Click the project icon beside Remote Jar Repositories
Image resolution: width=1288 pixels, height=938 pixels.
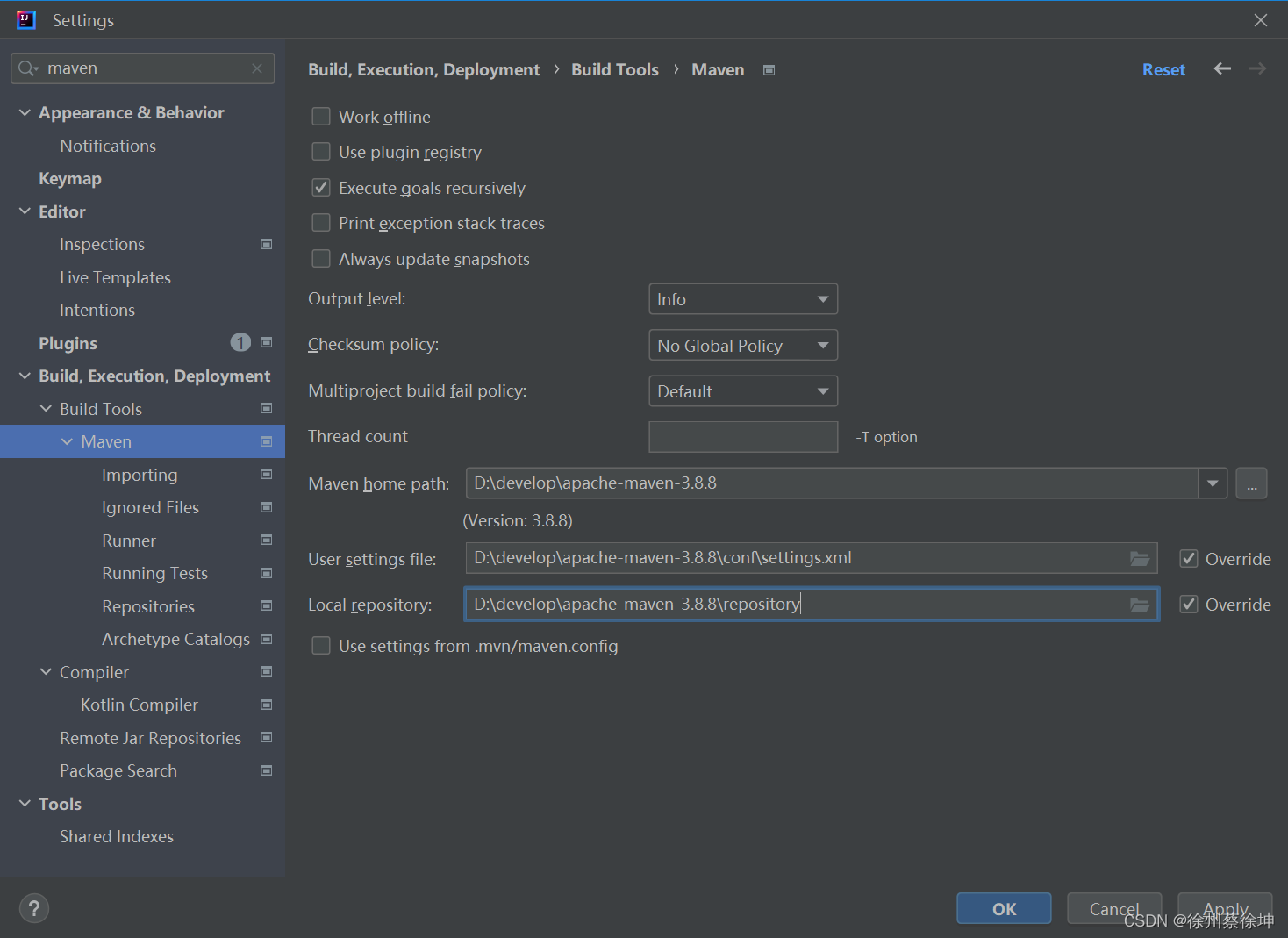(267, 737)
